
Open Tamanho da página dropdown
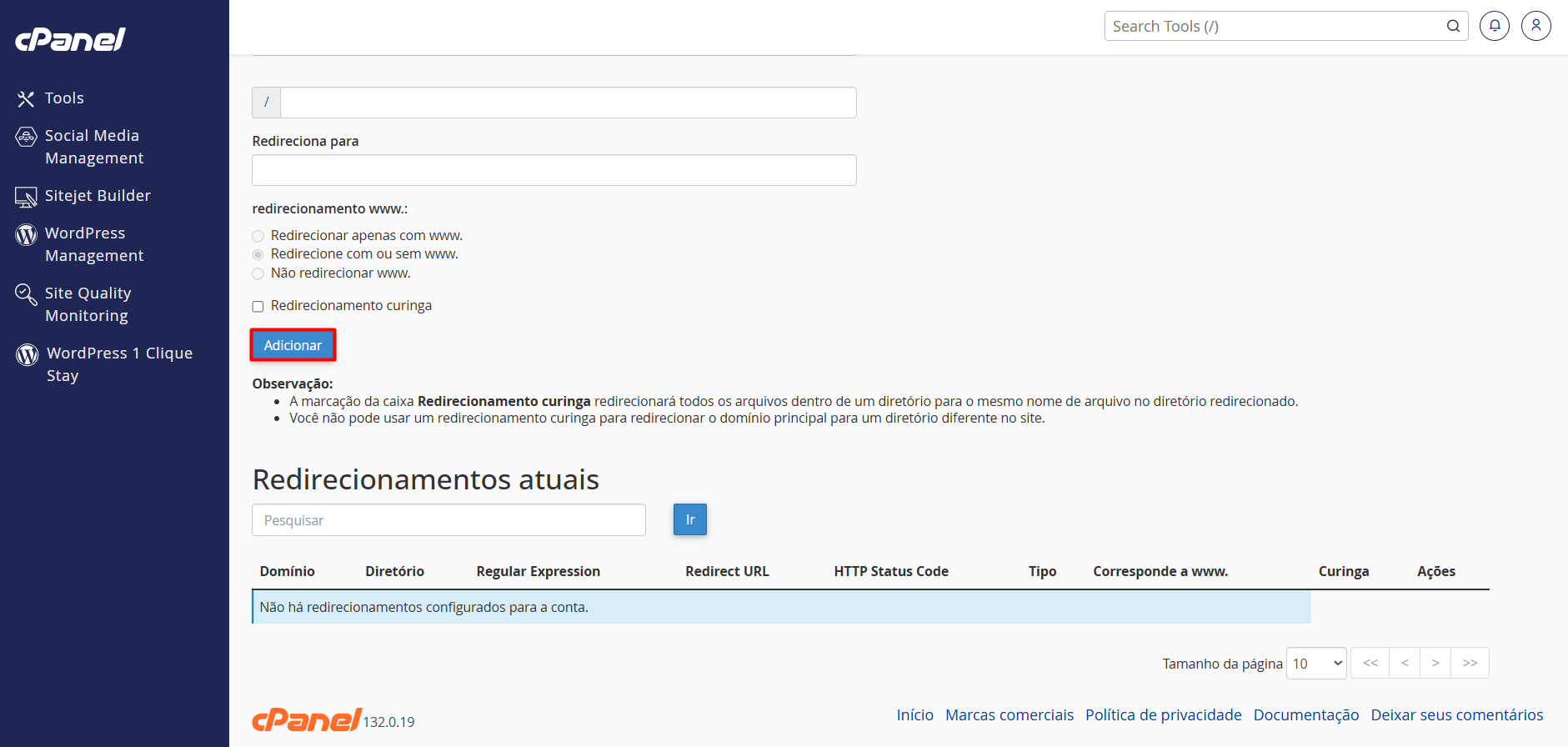pos(1316,664)
